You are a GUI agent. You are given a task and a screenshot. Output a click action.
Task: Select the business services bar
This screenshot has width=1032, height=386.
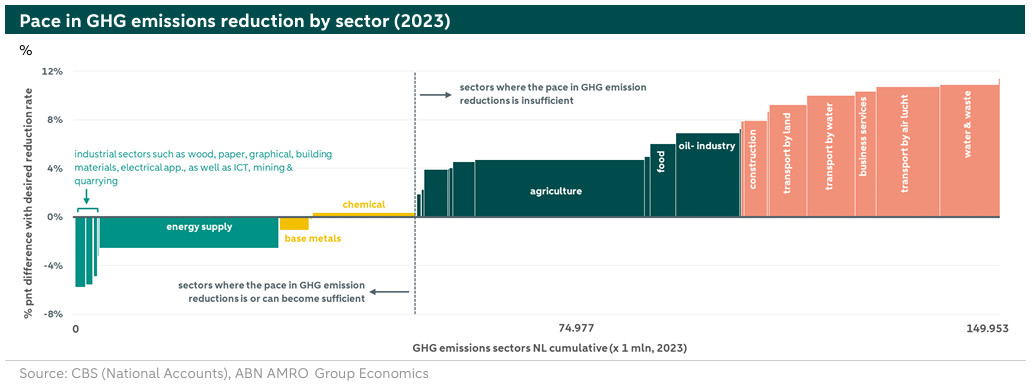(x=865, y=154)
